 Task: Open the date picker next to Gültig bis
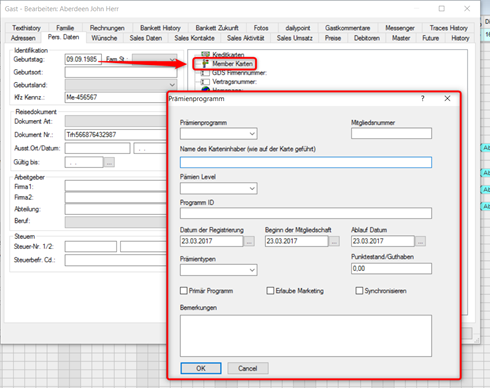pyautogui.click(x=109, y=162)
